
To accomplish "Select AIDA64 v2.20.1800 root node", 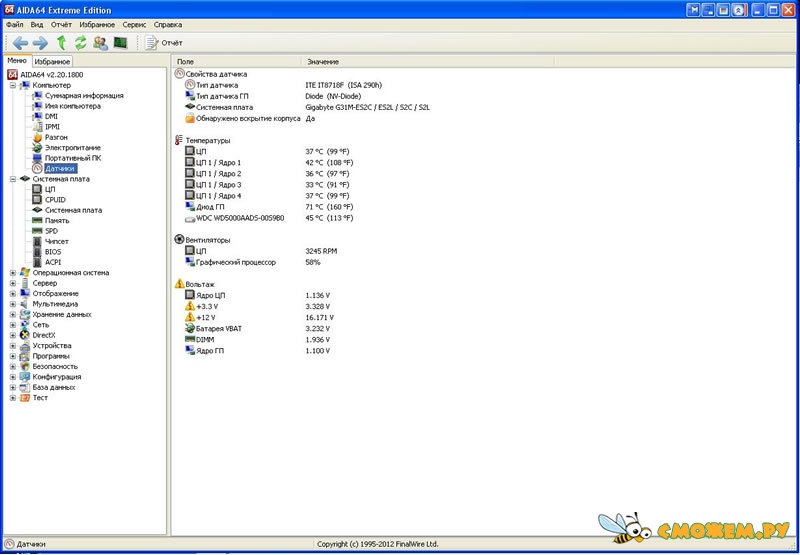I will 52,74.
